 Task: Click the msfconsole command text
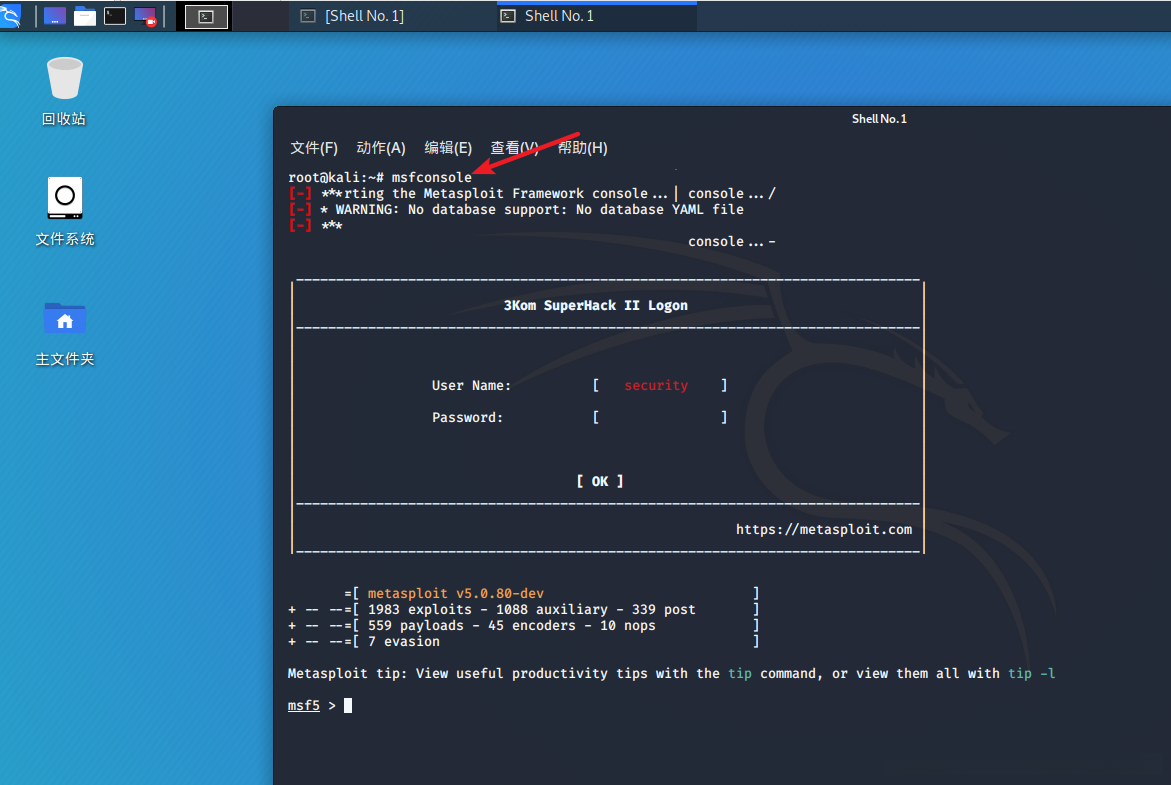(x=431, y=178)
